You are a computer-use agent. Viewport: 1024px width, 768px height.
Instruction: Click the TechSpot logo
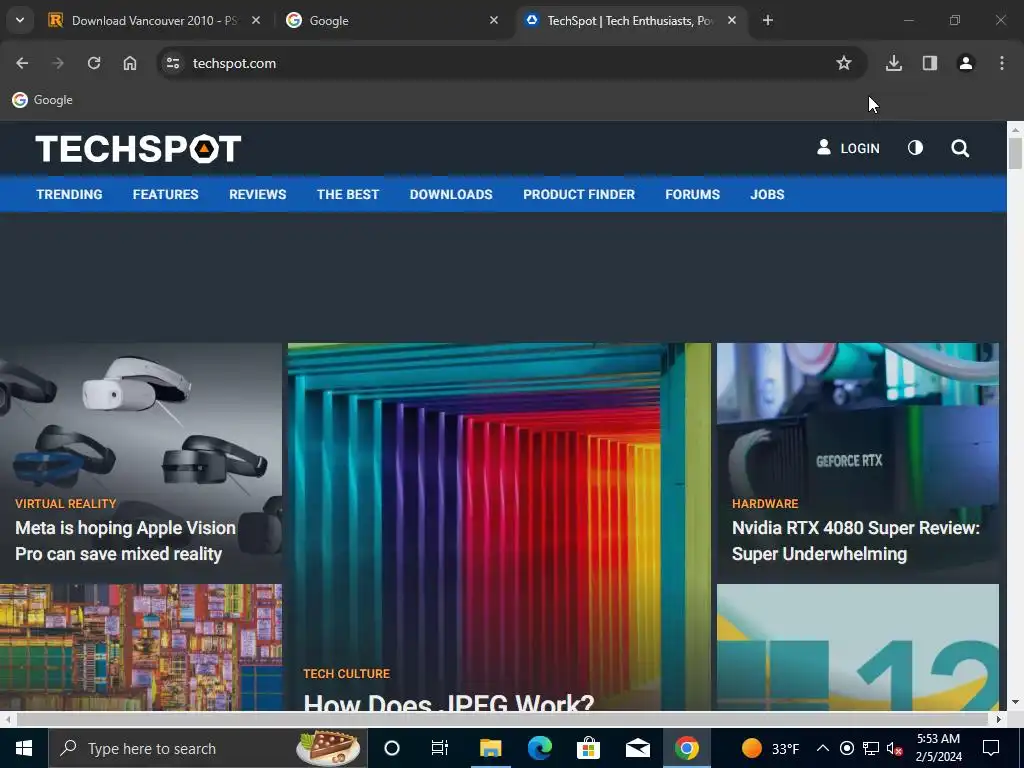pos(138,149)
